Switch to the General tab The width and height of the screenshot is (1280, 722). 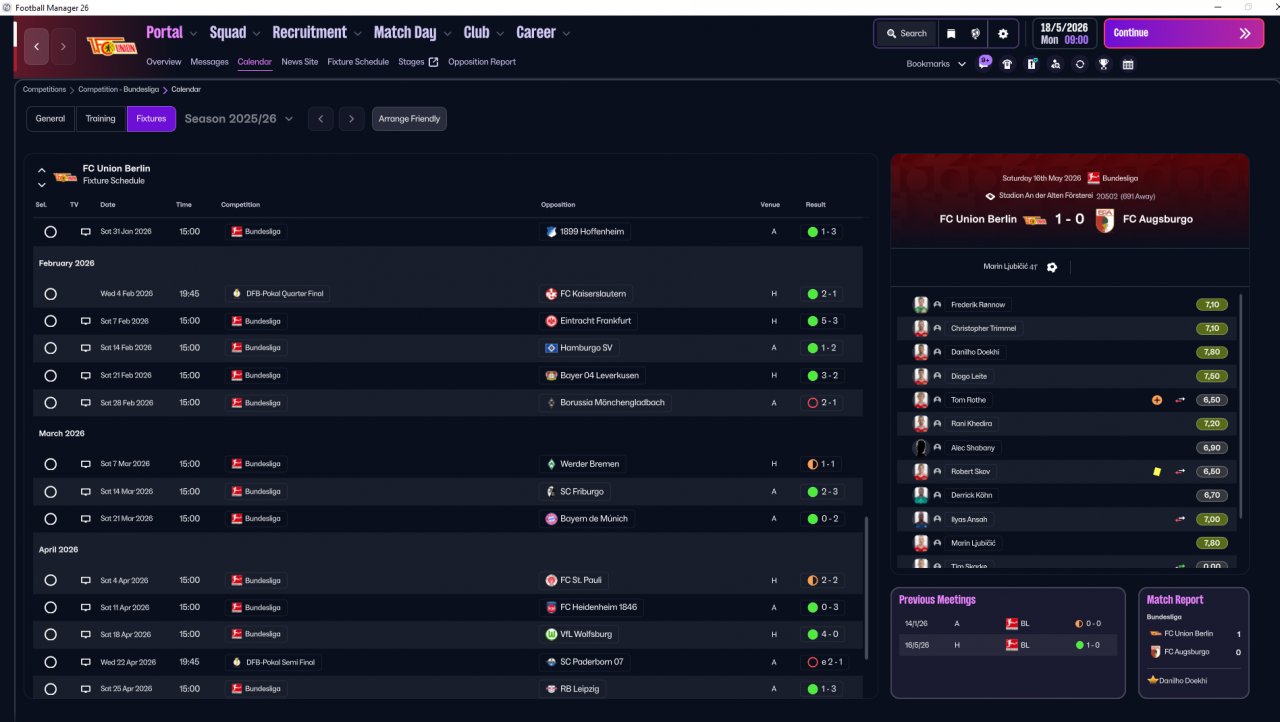(x=50, y=119)
